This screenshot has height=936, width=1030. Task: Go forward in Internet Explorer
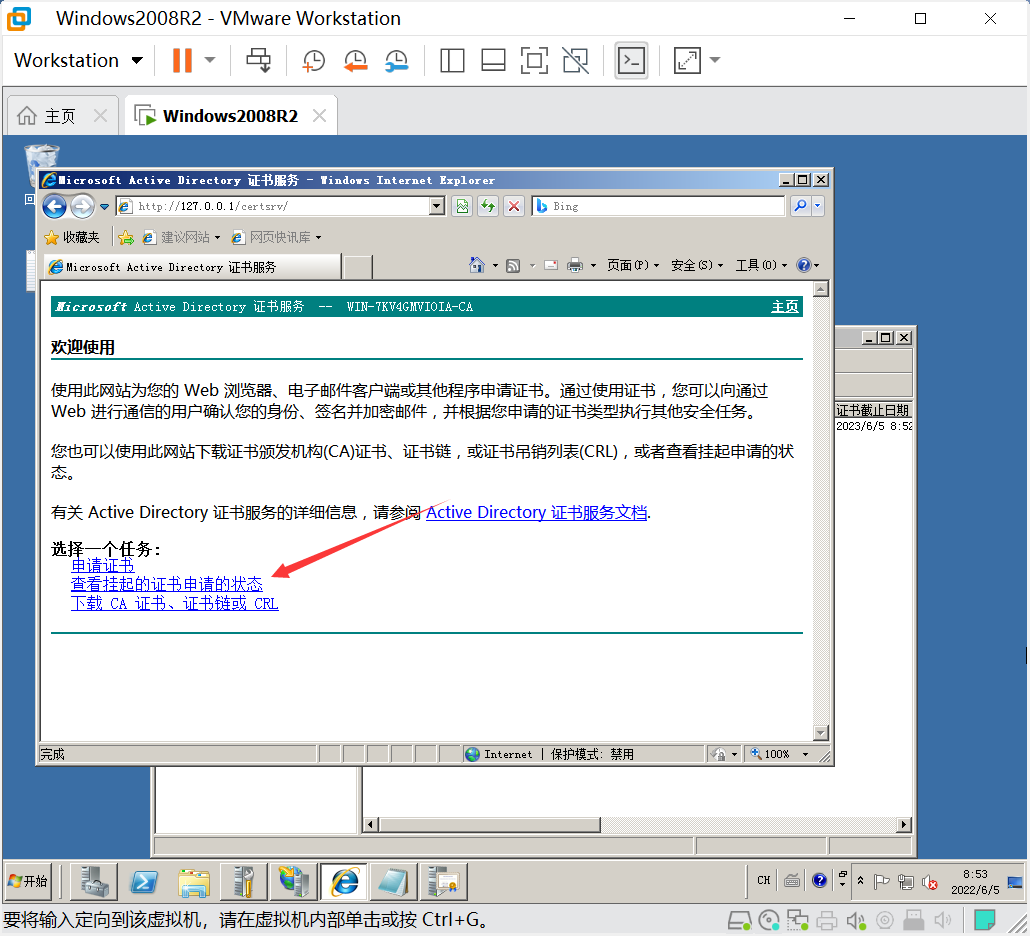(82, 206)
